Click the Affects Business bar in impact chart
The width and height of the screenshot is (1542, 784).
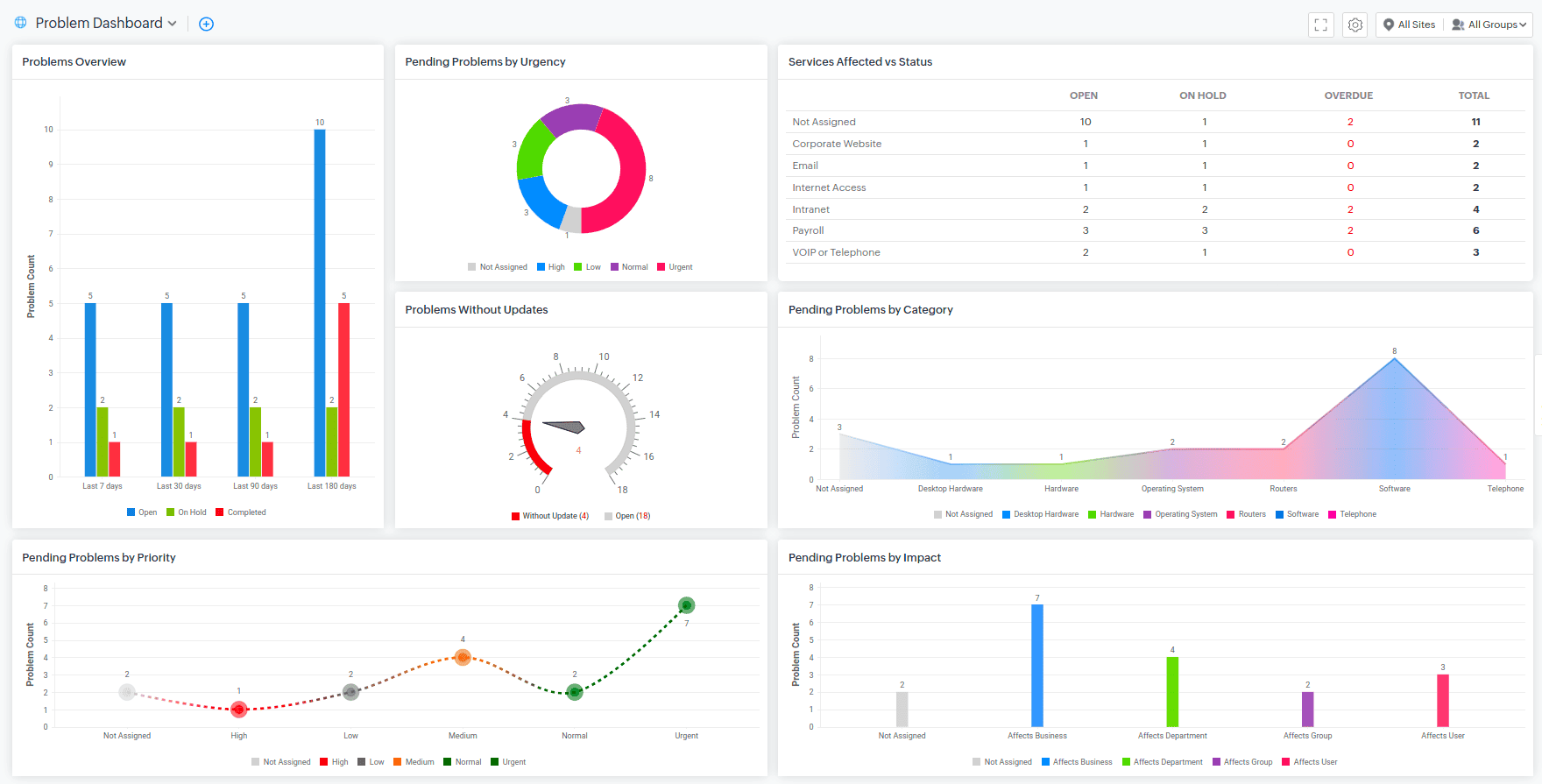pos(1037,666)
